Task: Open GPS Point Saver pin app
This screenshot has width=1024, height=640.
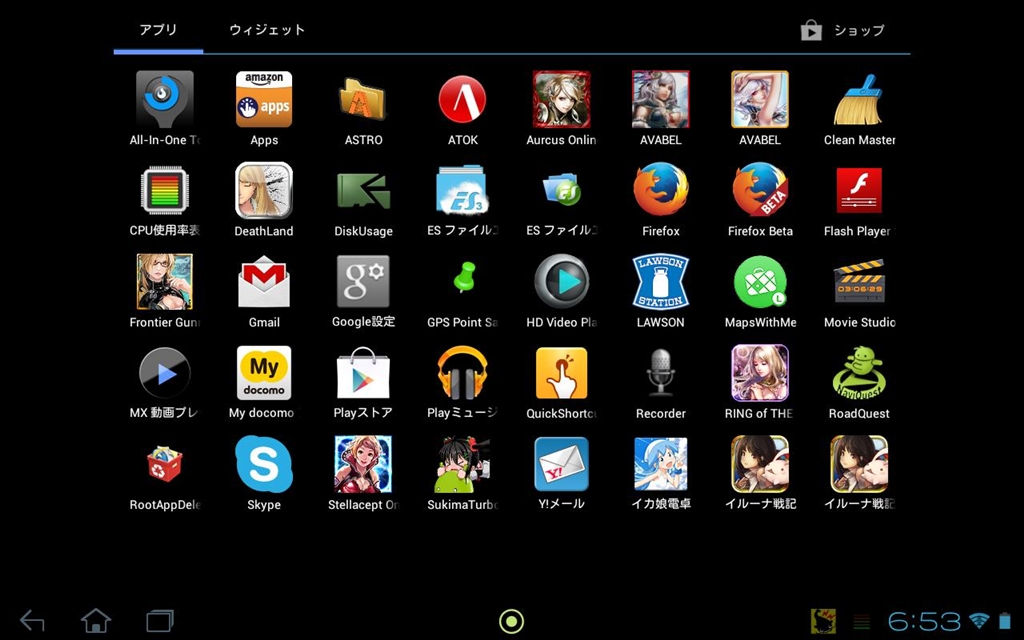Action: click(x=464, y=277)
